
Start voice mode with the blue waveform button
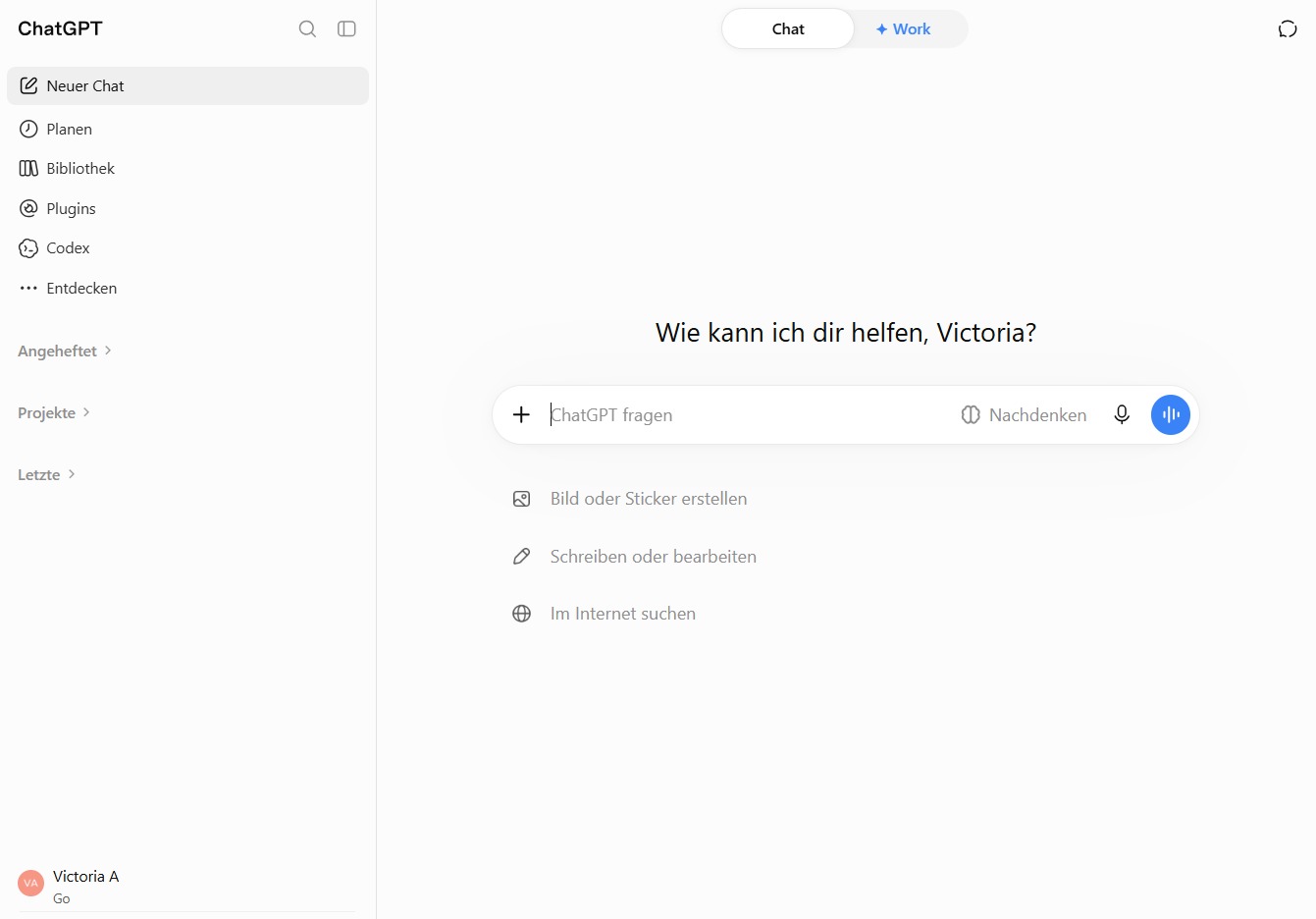tap(1171, 414)
